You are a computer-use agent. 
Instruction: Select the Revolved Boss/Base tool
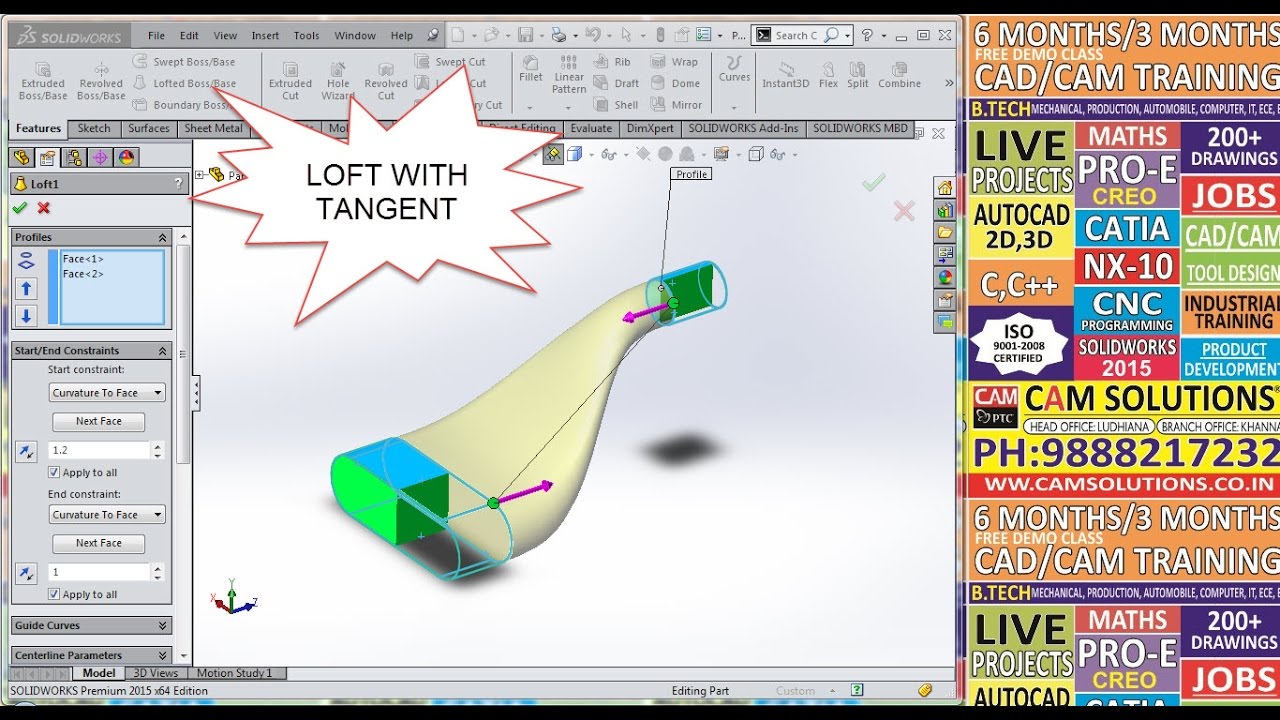pos(101,80)
